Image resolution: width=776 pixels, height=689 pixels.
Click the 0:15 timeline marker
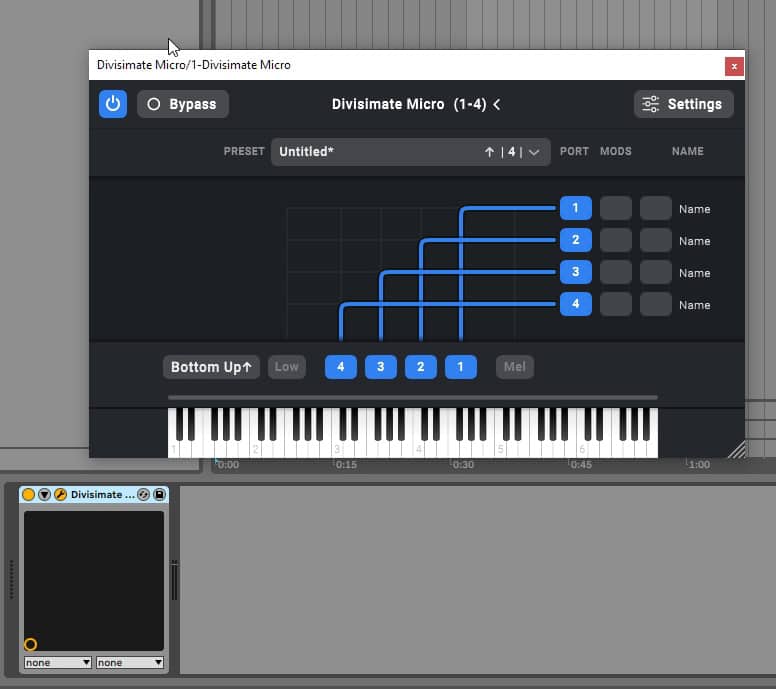point(346,465)
